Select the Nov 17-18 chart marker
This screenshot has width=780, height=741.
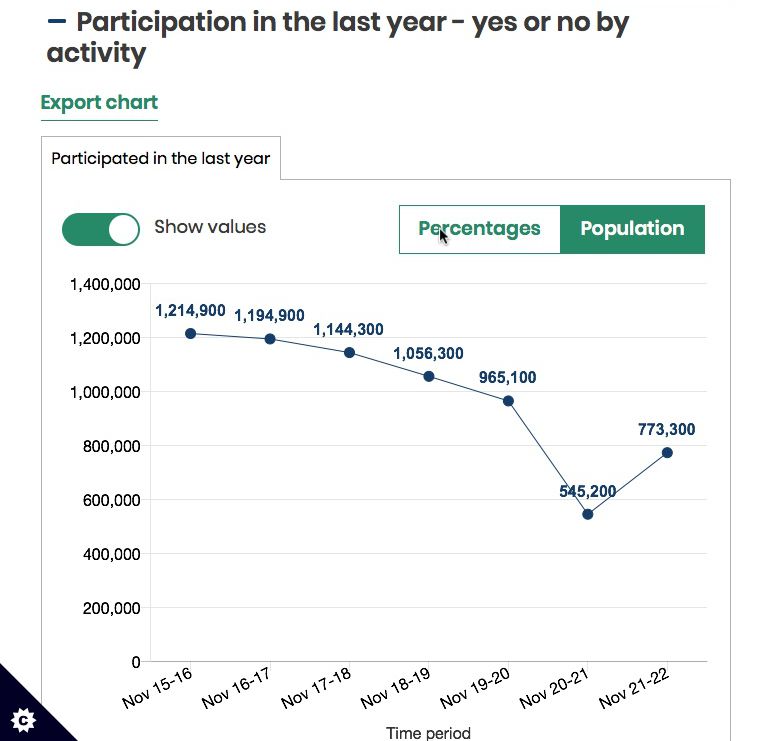(349, 352)
